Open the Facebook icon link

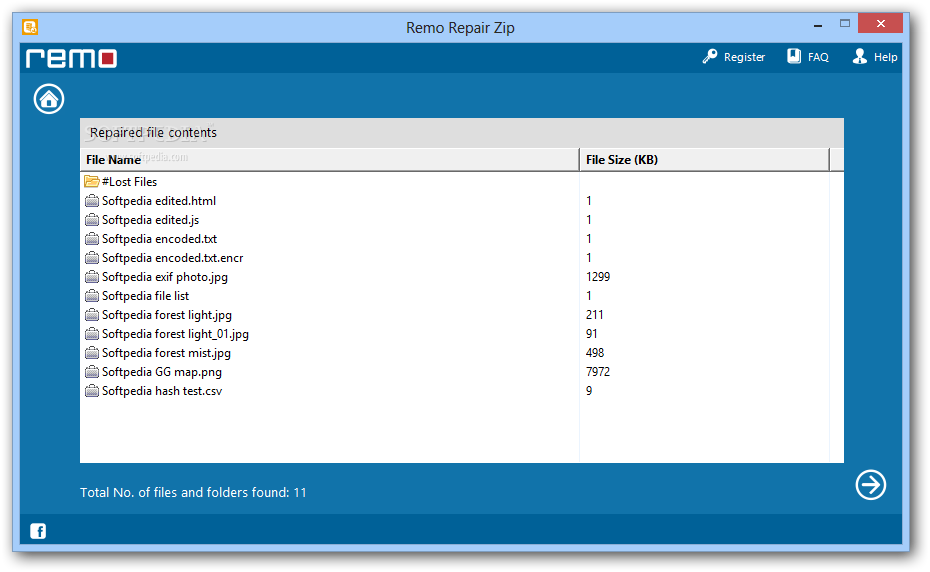tap(38, 531)
